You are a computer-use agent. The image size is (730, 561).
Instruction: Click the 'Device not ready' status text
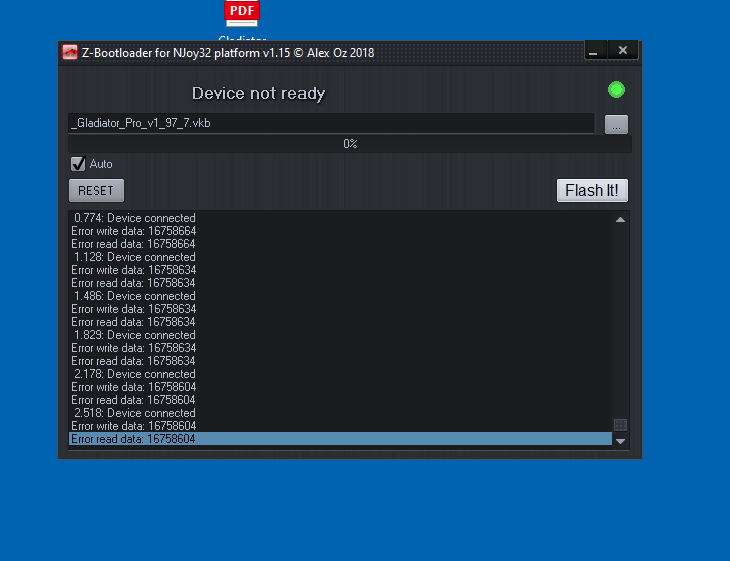click(x=258, y=94)
